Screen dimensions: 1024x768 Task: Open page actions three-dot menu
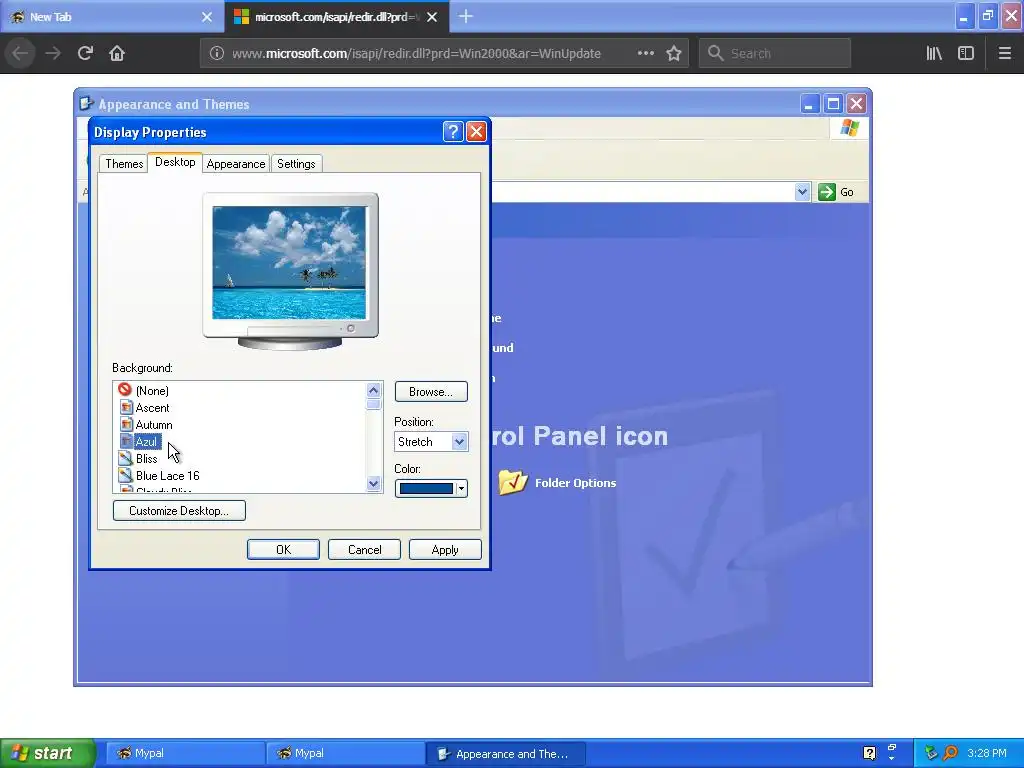pyautogui.click(x=645, y=54)
